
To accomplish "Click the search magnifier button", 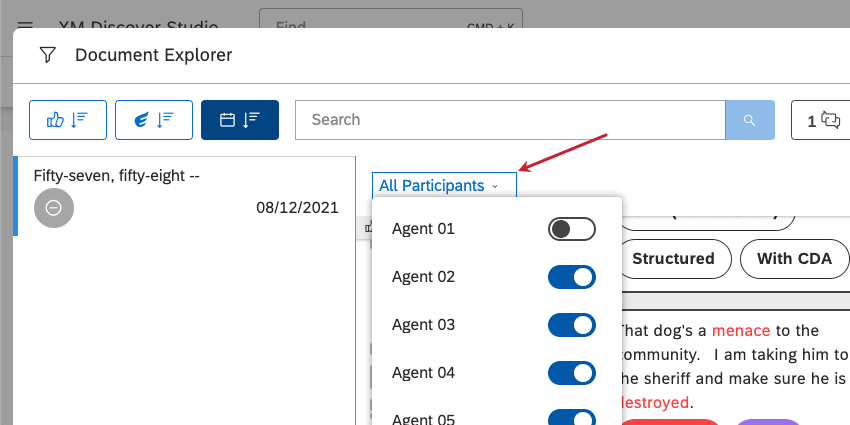I will 750,120.
